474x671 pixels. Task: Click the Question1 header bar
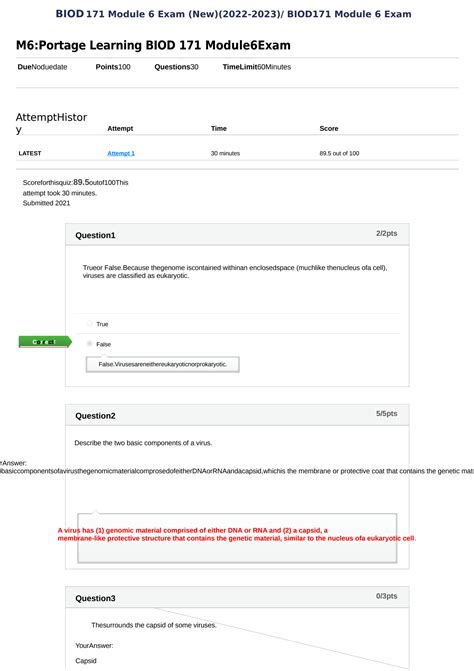237,235
